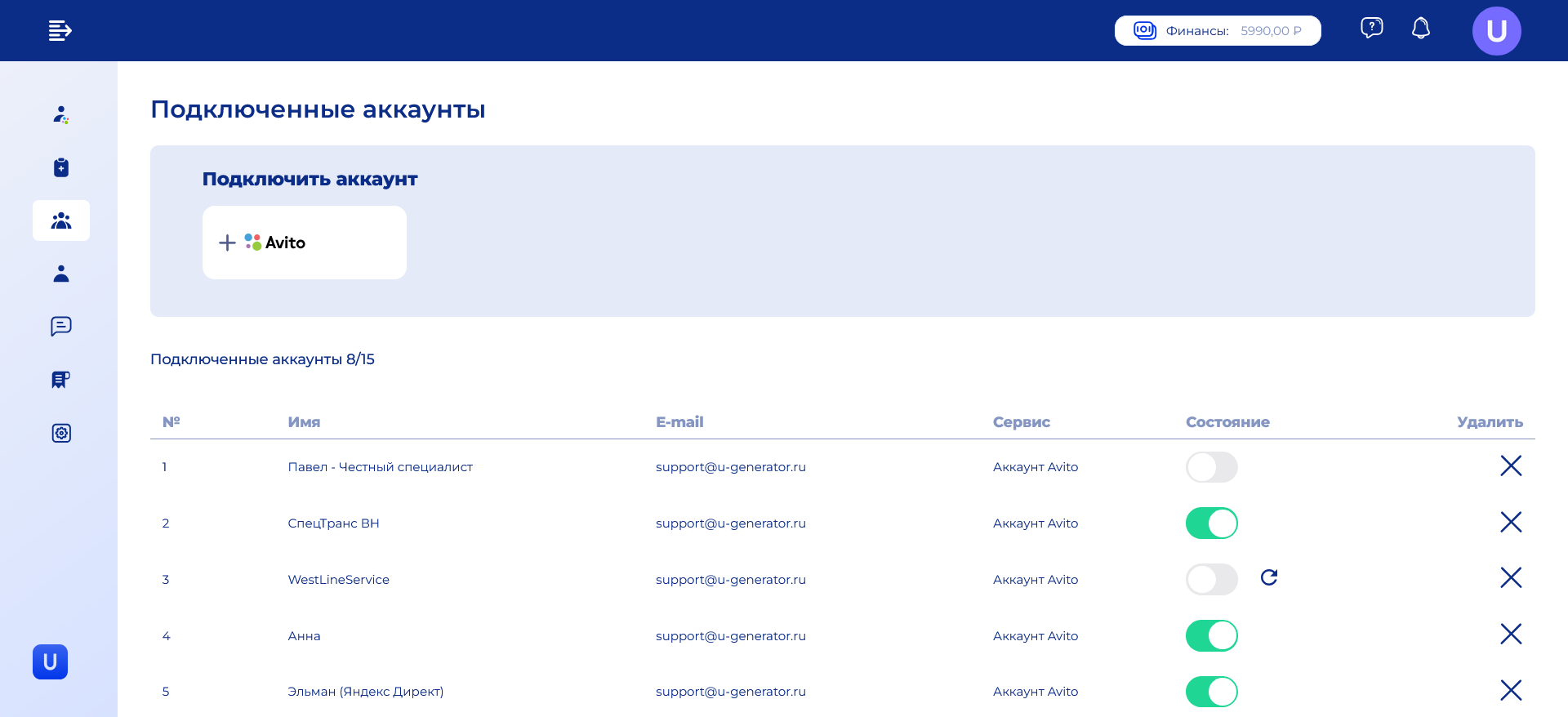
Task: Enable the Павел account toggle
Action: coord(1211,467)
